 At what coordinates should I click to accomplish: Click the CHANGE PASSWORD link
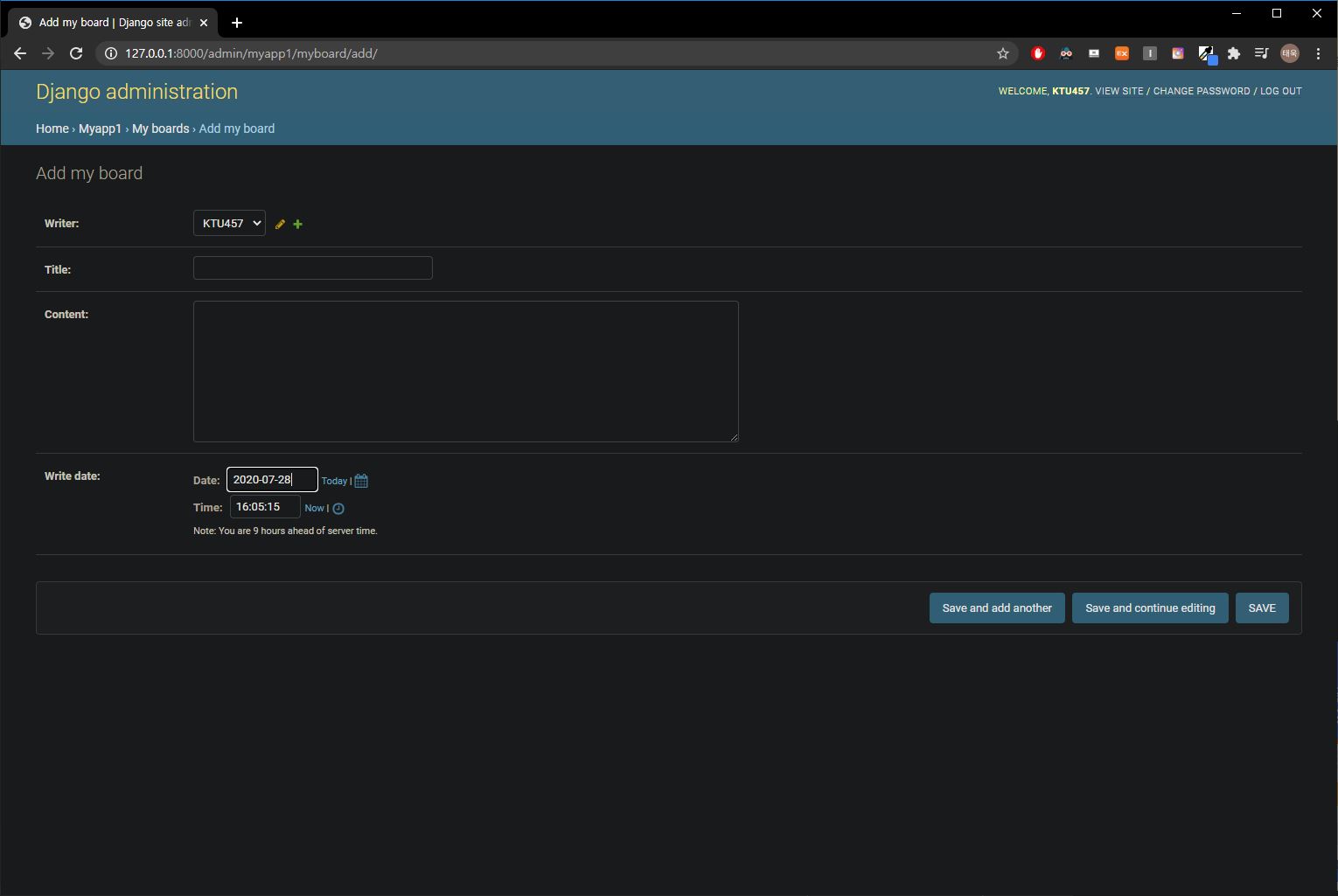pyautogui.click(x=1202, y=91)
